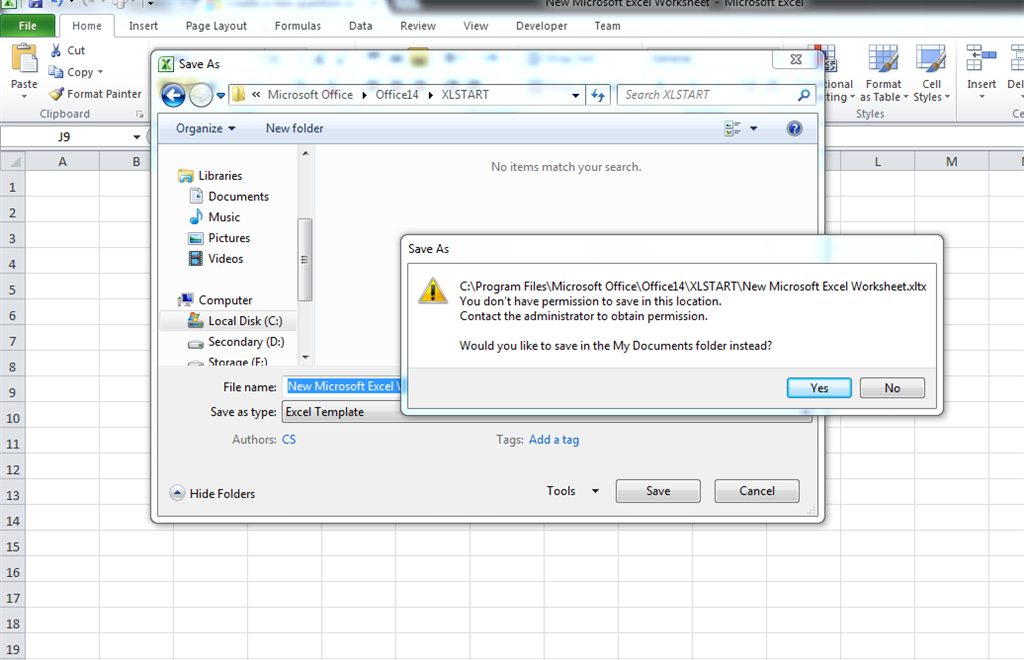Click the search magnifier icon
1024x660 pixels.
pyautogui.click(x=804, y=95)
